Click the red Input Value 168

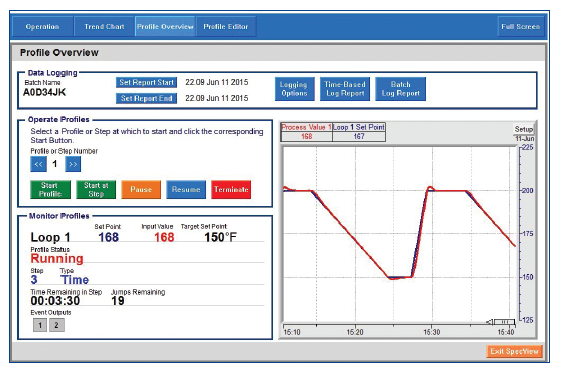(x=164, y=237)
